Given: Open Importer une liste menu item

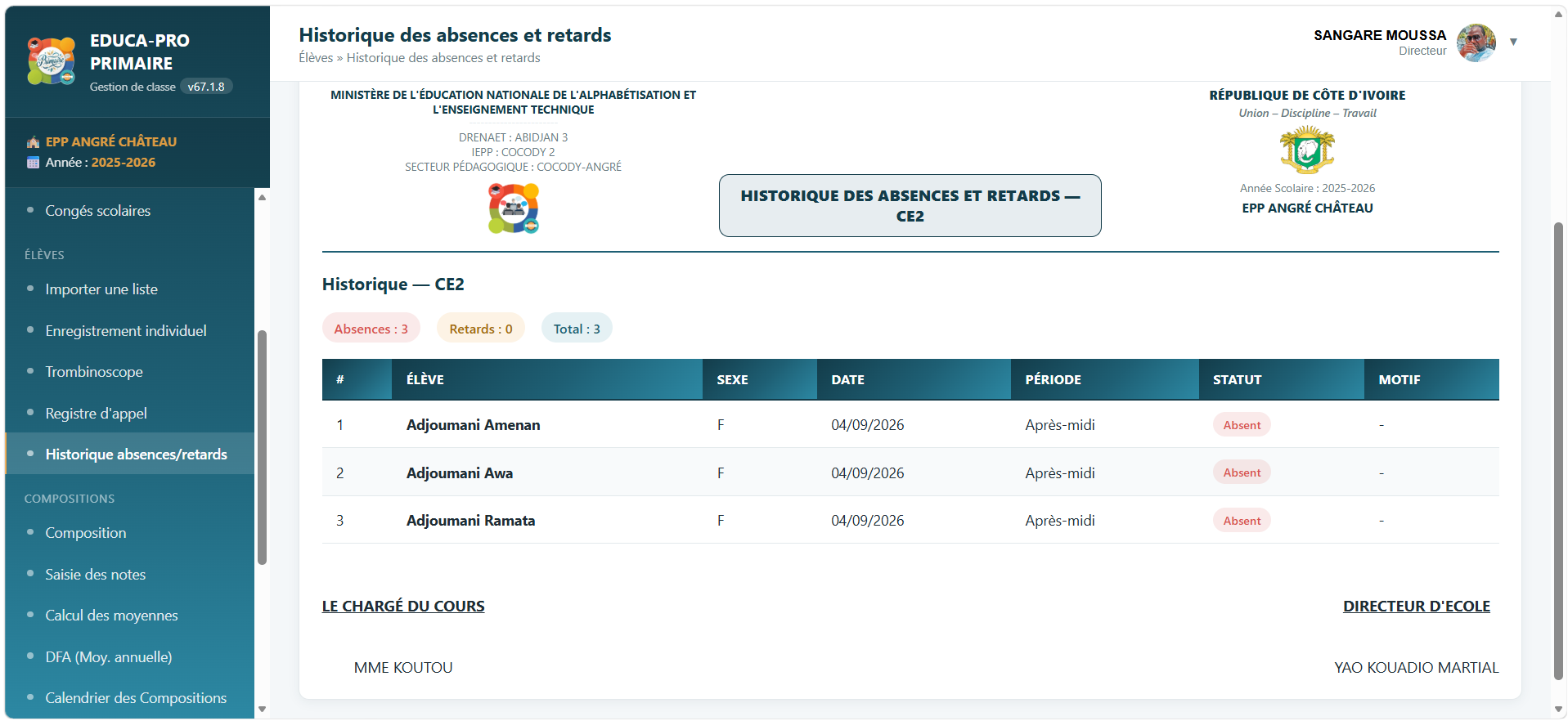Looking at the screenshot, I should pos(101,289).
